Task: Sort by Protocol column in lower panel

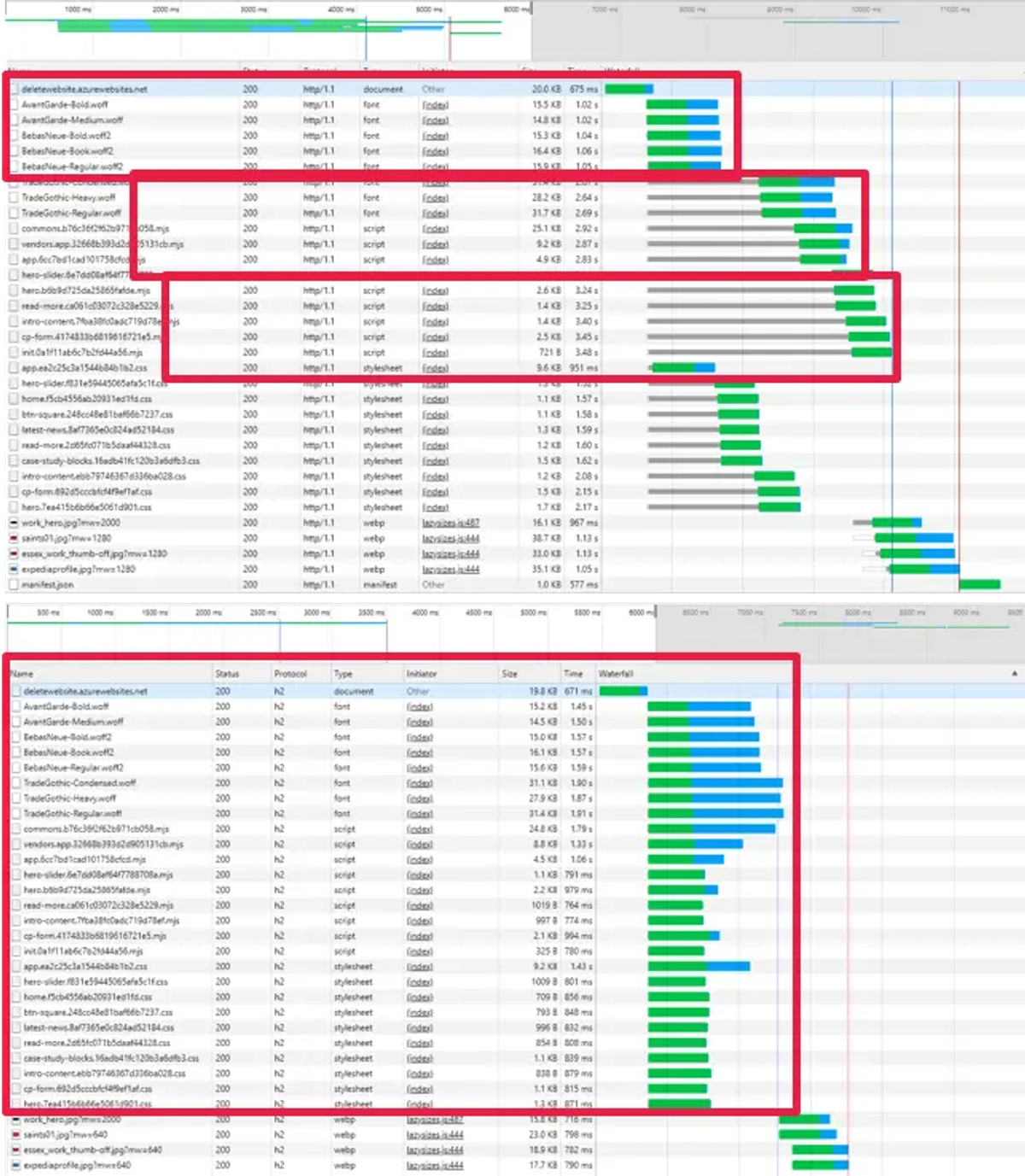Action: point(290,674)
